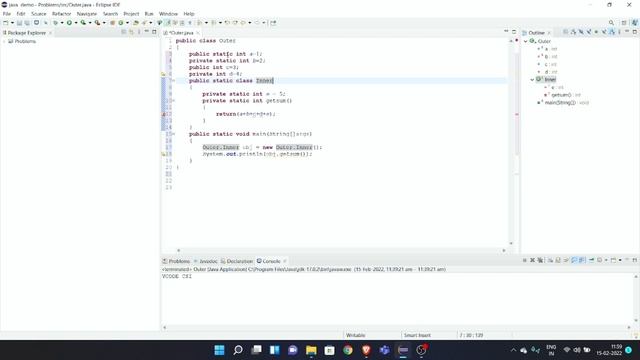Viewport: 640px width, 360px height.
Task: Click the Open Perspective icon
Action: [x=624, y=23]
